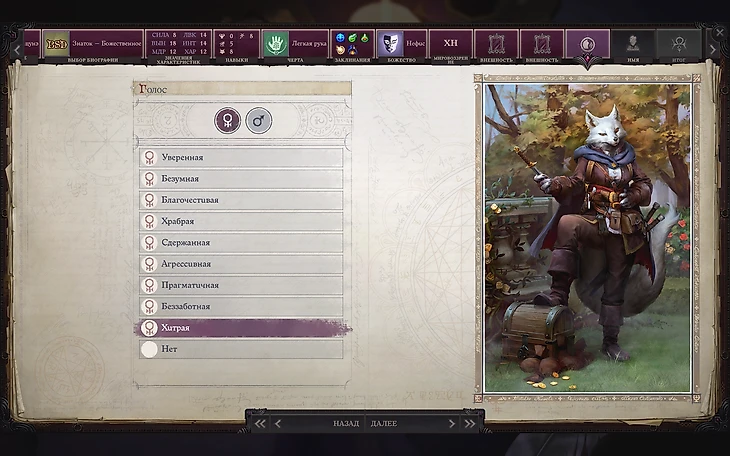Click the active voice step icon

(x=588, y=44)
